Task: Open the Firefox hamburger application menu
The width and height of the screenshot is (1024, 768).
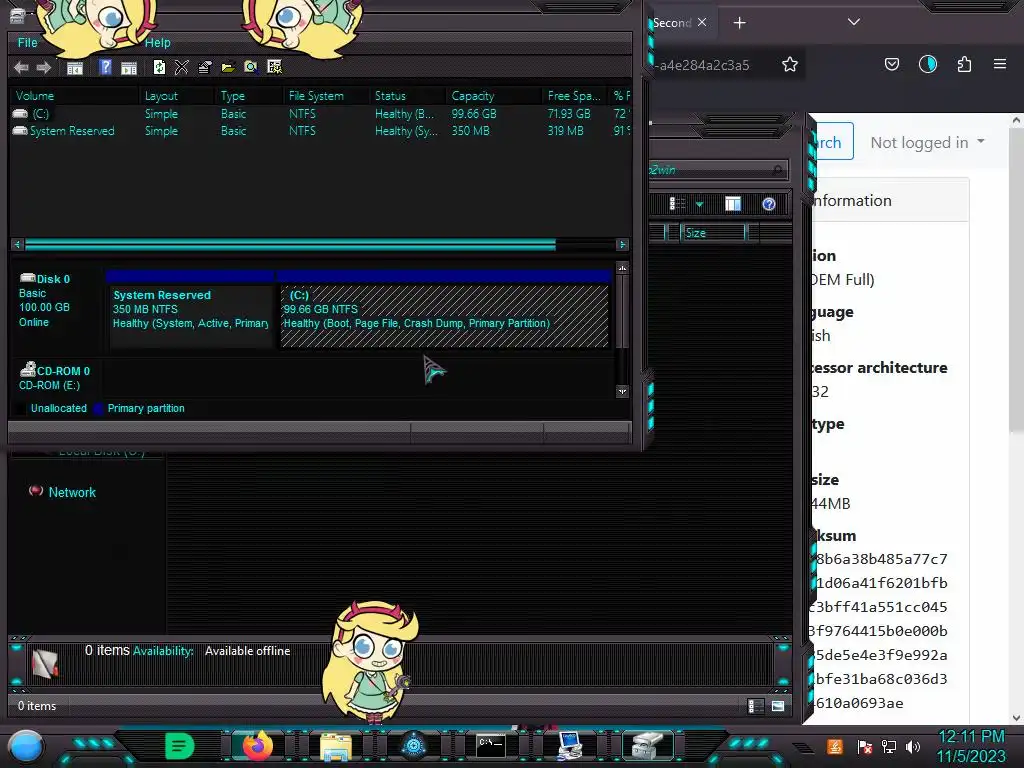Action: click(x=1000, y=64)
